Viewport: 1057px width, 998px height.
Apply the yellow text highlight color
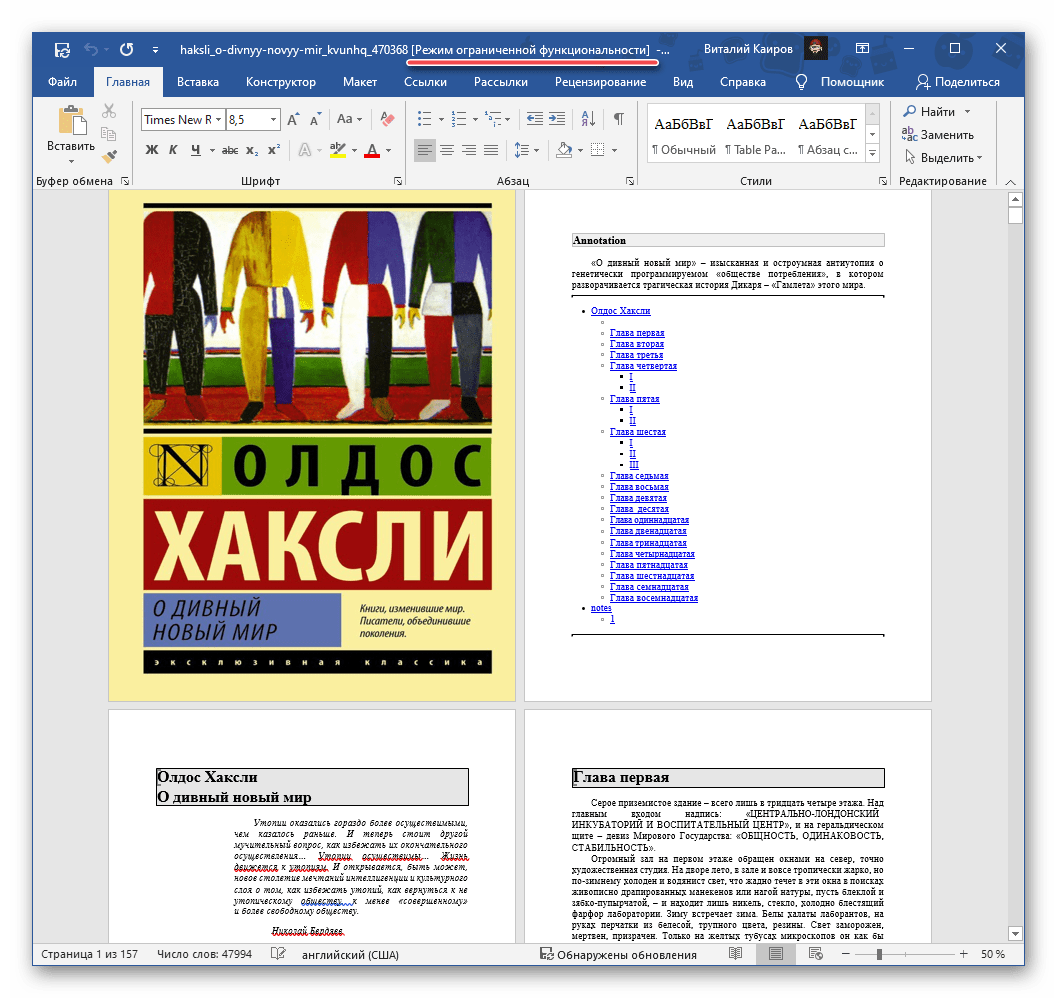coord(338,150)
